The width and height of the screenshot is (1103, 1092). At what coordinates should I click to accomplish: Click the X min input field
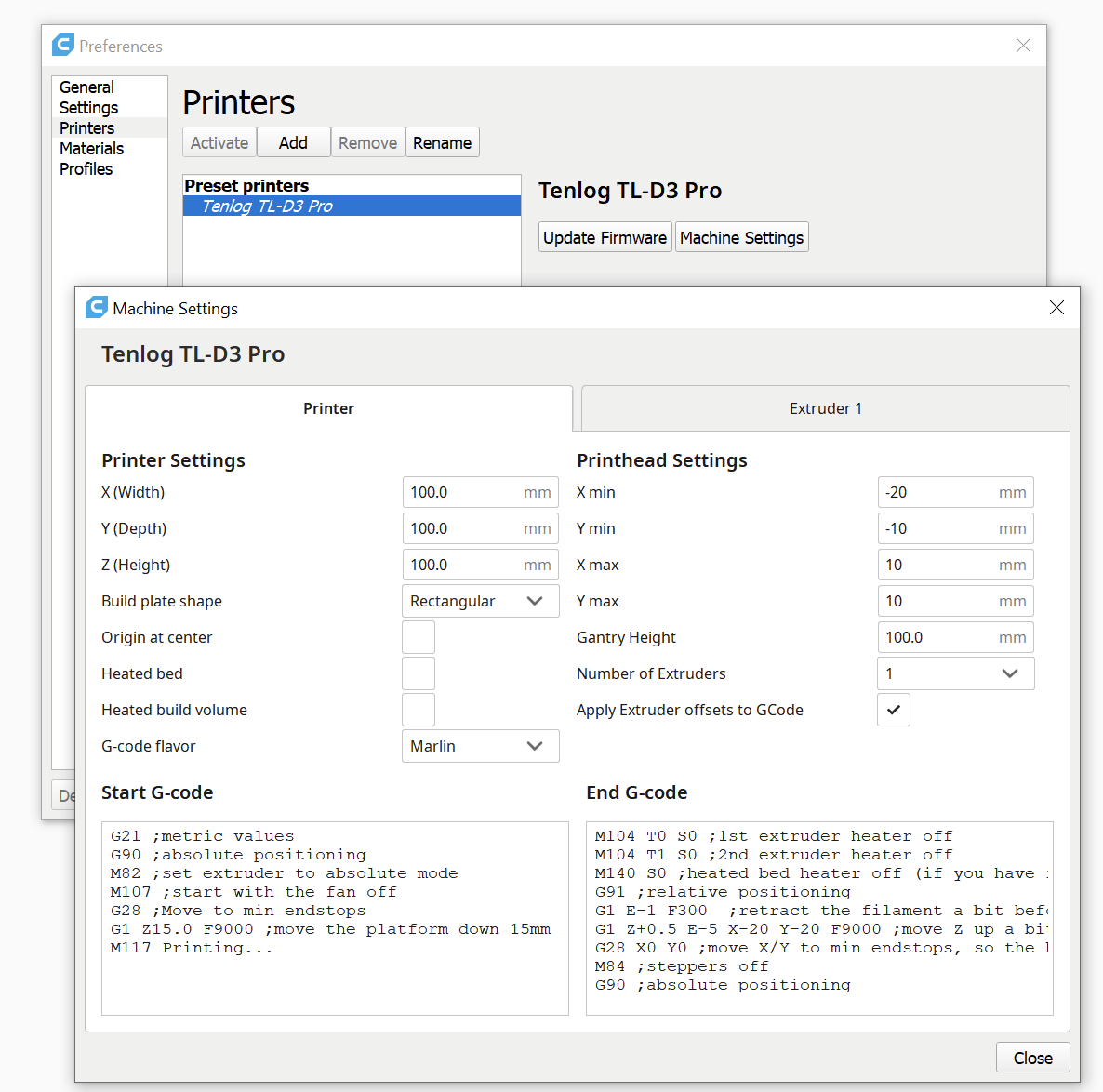955,492
